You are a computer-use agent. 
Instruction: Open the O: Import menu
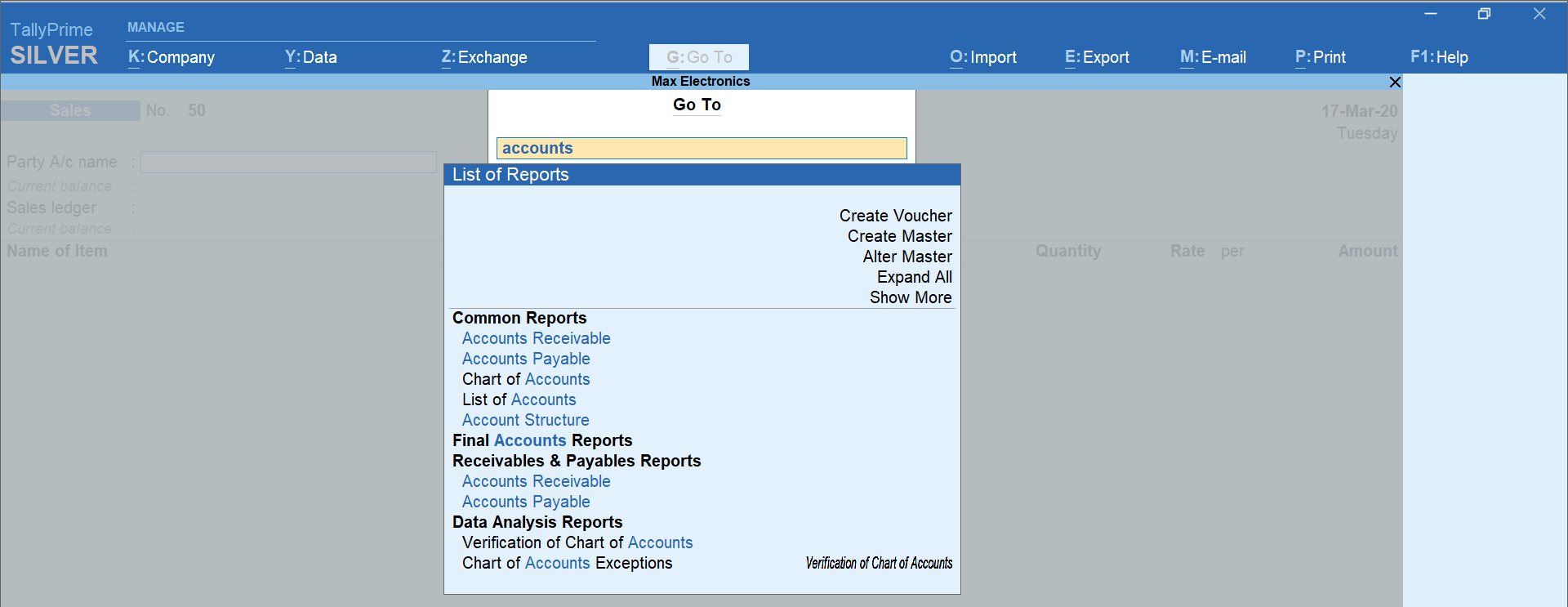[x=983, y=57]
